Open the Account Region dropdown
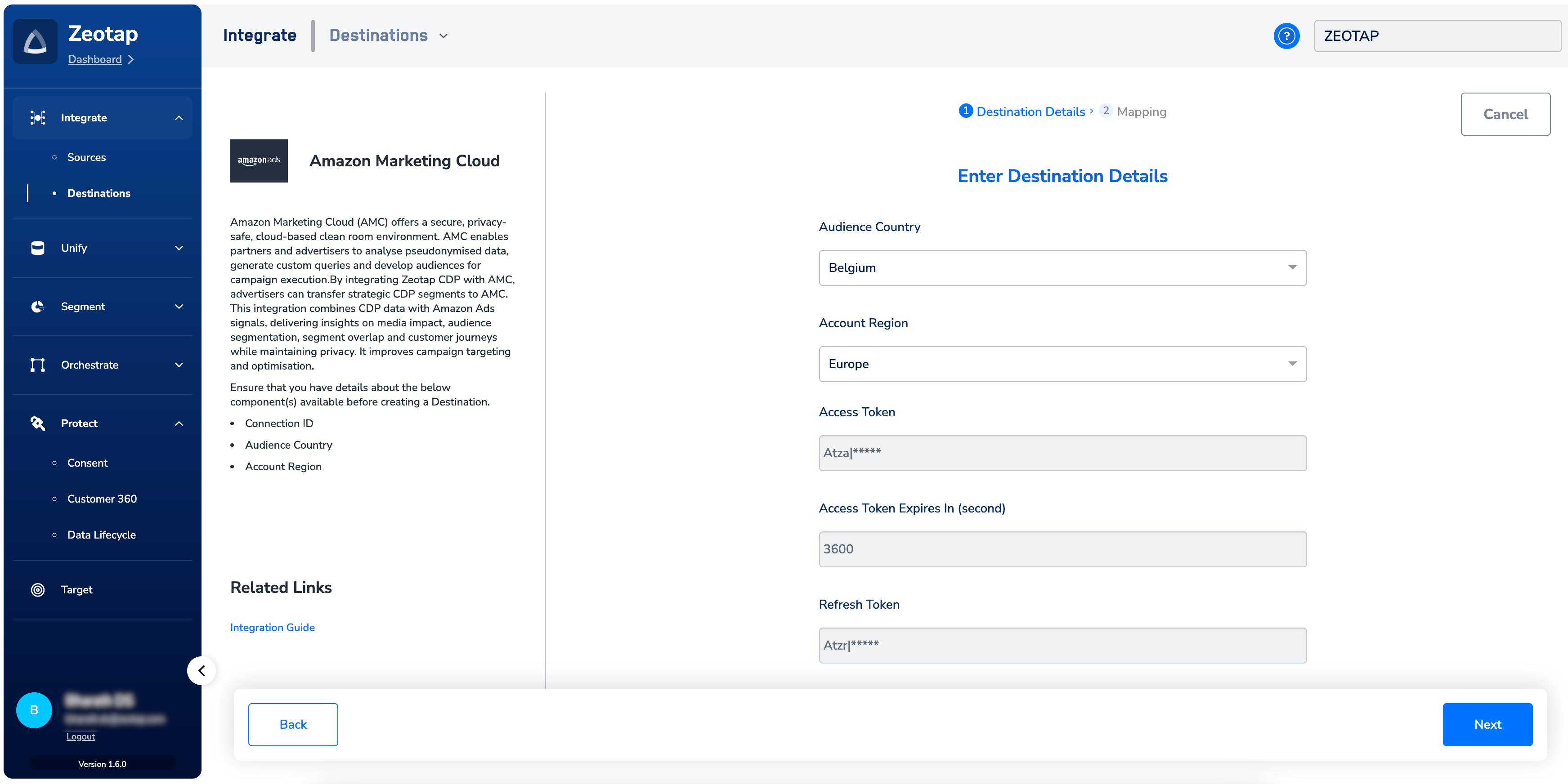Screen dimensions: 1568x784 point(1062,364)
